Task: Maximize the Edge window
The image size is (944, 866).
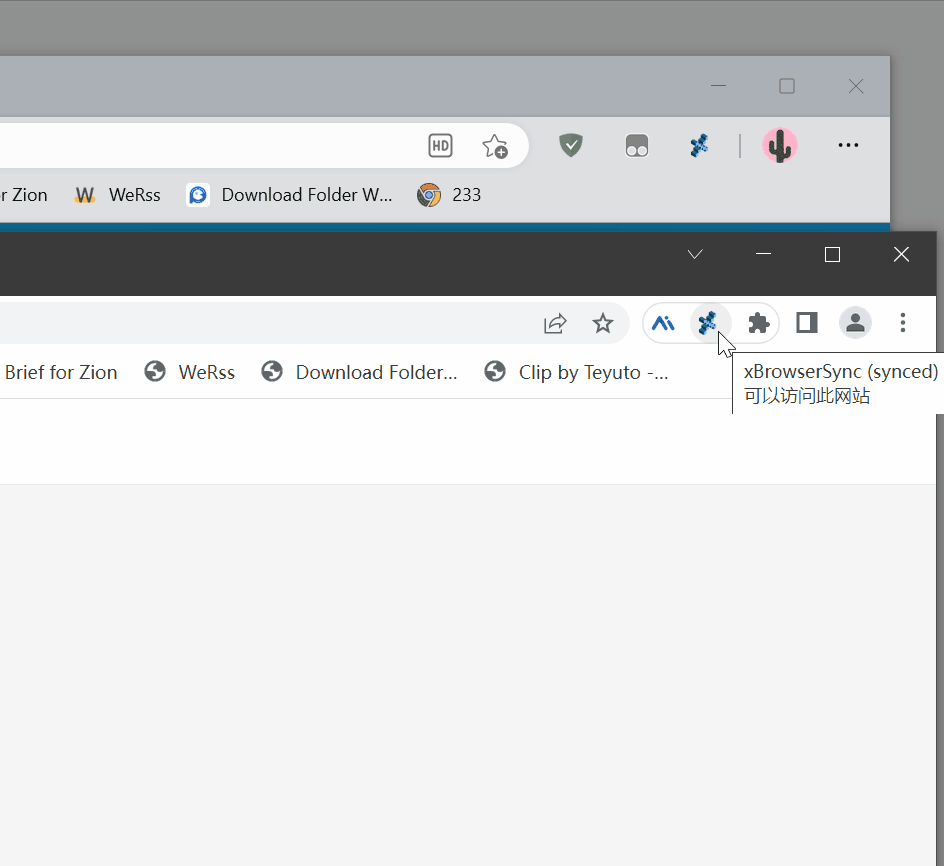Action: pos(787,86)
